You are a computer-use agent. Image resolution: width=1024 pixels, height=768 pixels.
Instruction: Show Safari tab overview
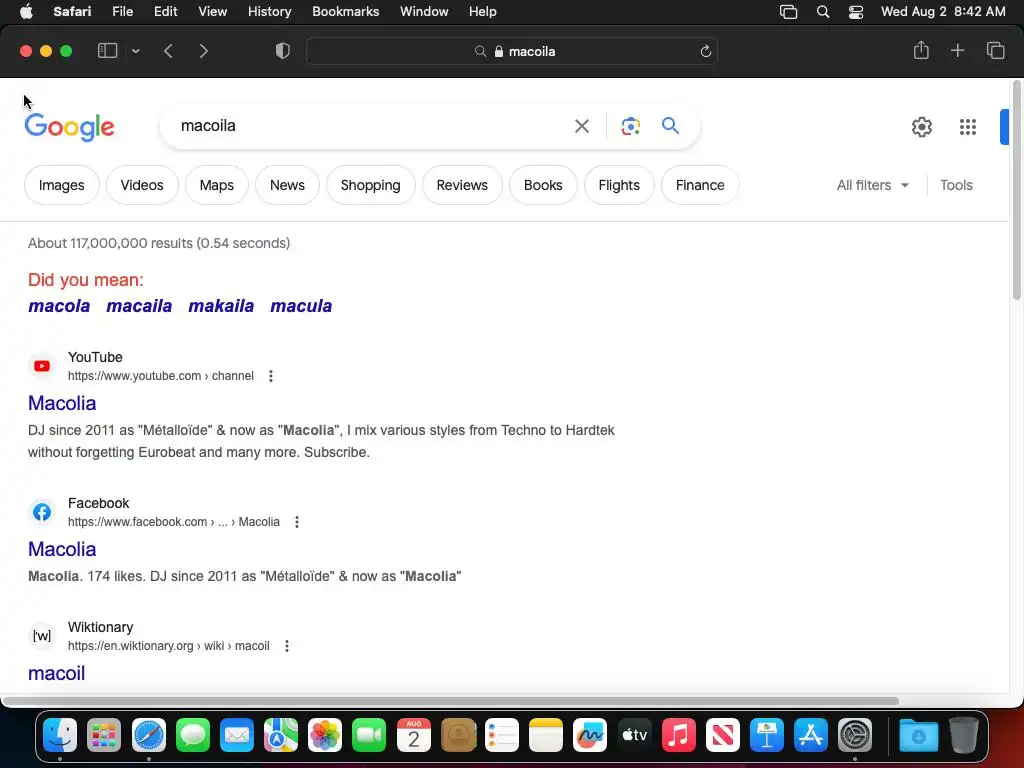[x=995, y=50]
